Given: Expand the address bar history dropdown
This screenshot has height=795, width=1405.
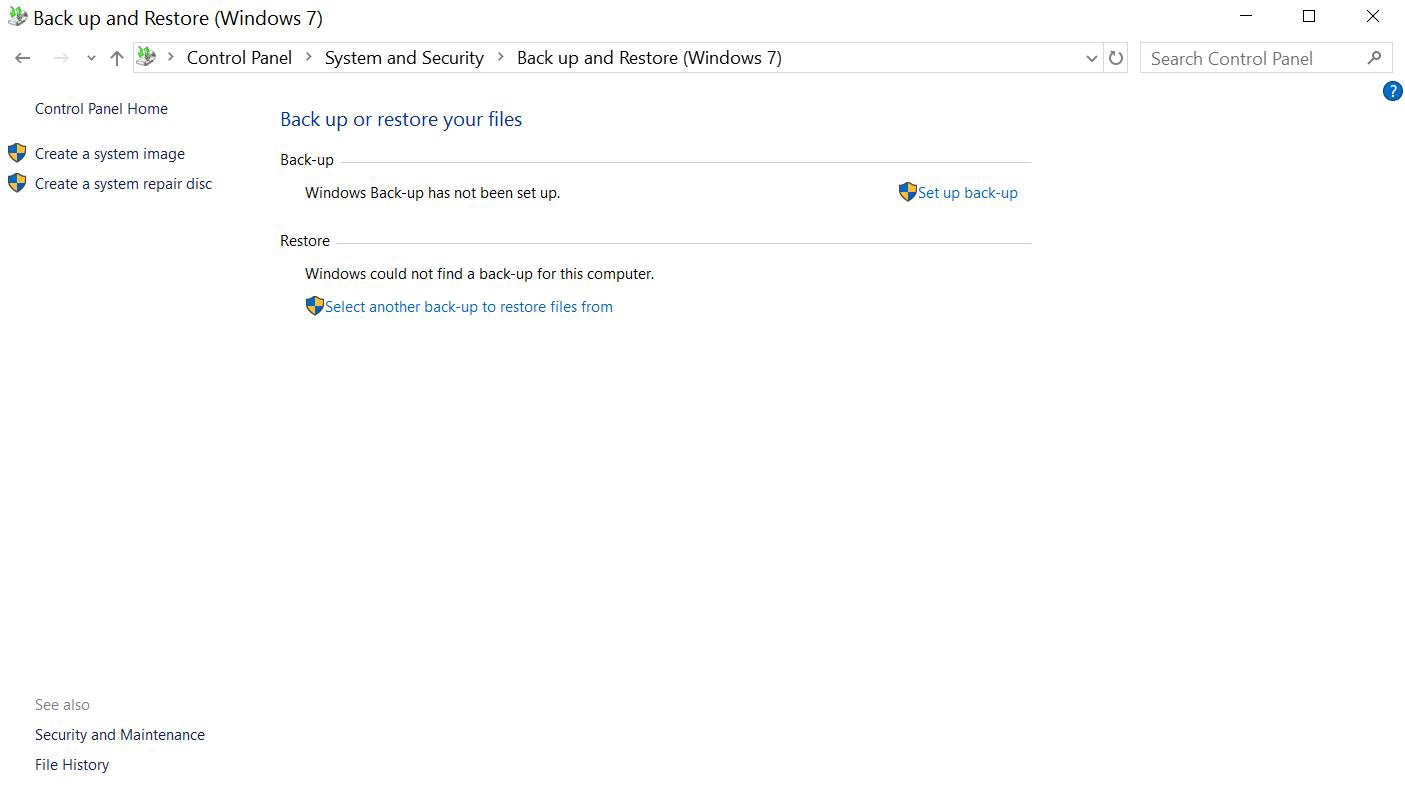Looking at the screenshot, I should point(1091,58).
